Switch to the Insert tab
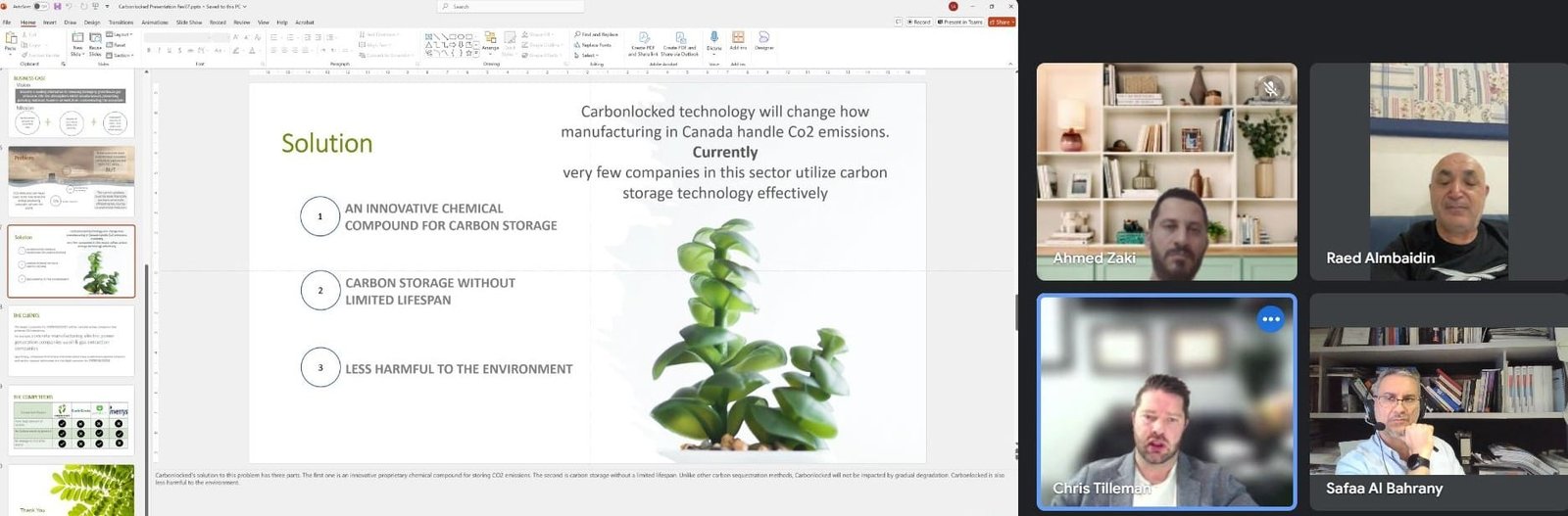This screenshot has width=1568, height=516. point(49,22)
